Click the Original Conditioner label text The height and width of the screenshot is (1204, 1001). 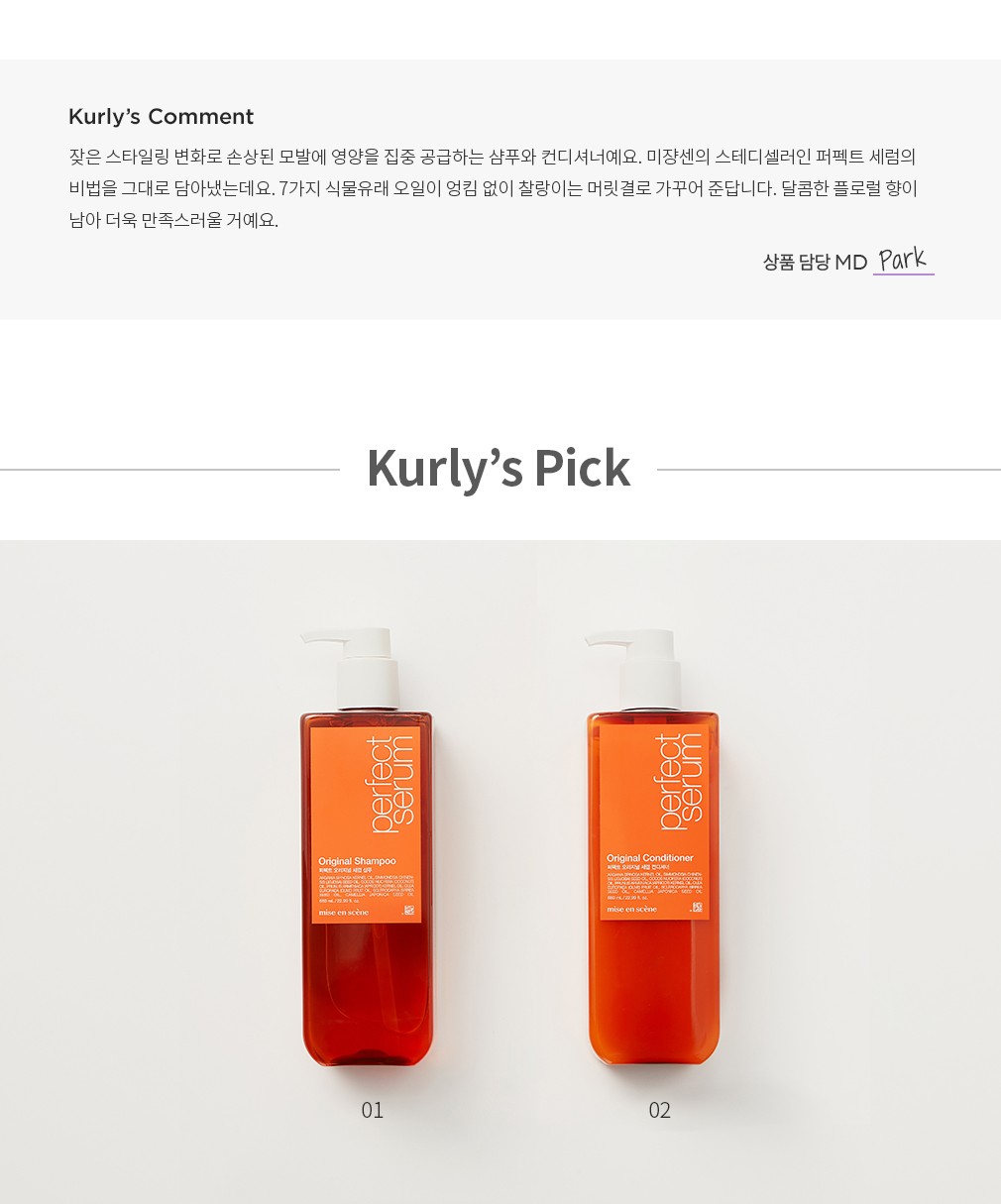point(650,858)
